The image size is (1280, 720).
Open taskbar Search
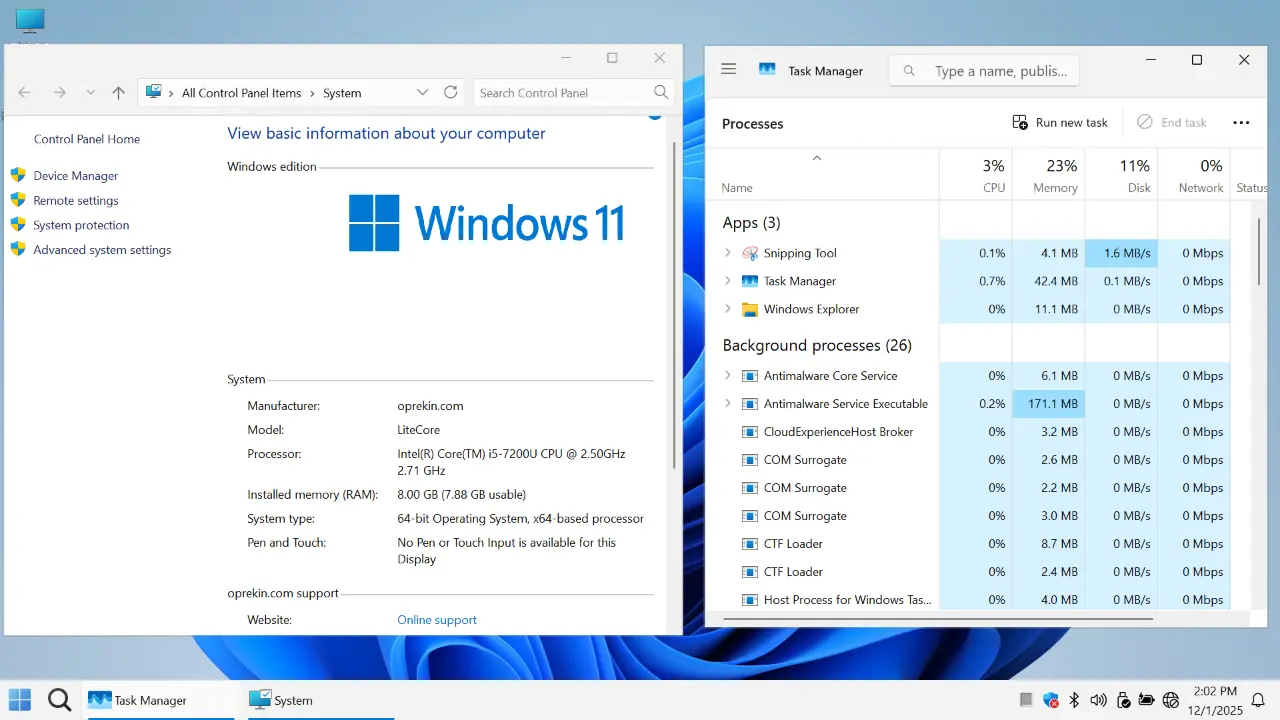coord(60,700)
